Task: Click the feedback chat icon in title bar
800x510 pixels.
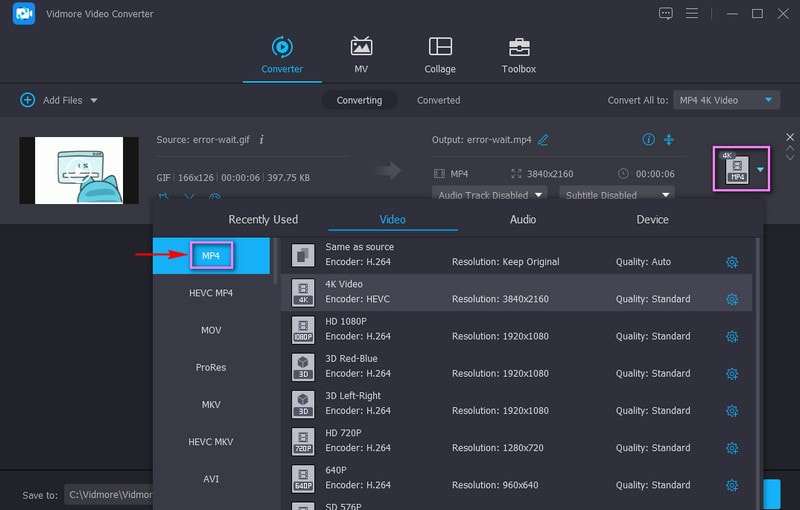Action: pos(666,13)
